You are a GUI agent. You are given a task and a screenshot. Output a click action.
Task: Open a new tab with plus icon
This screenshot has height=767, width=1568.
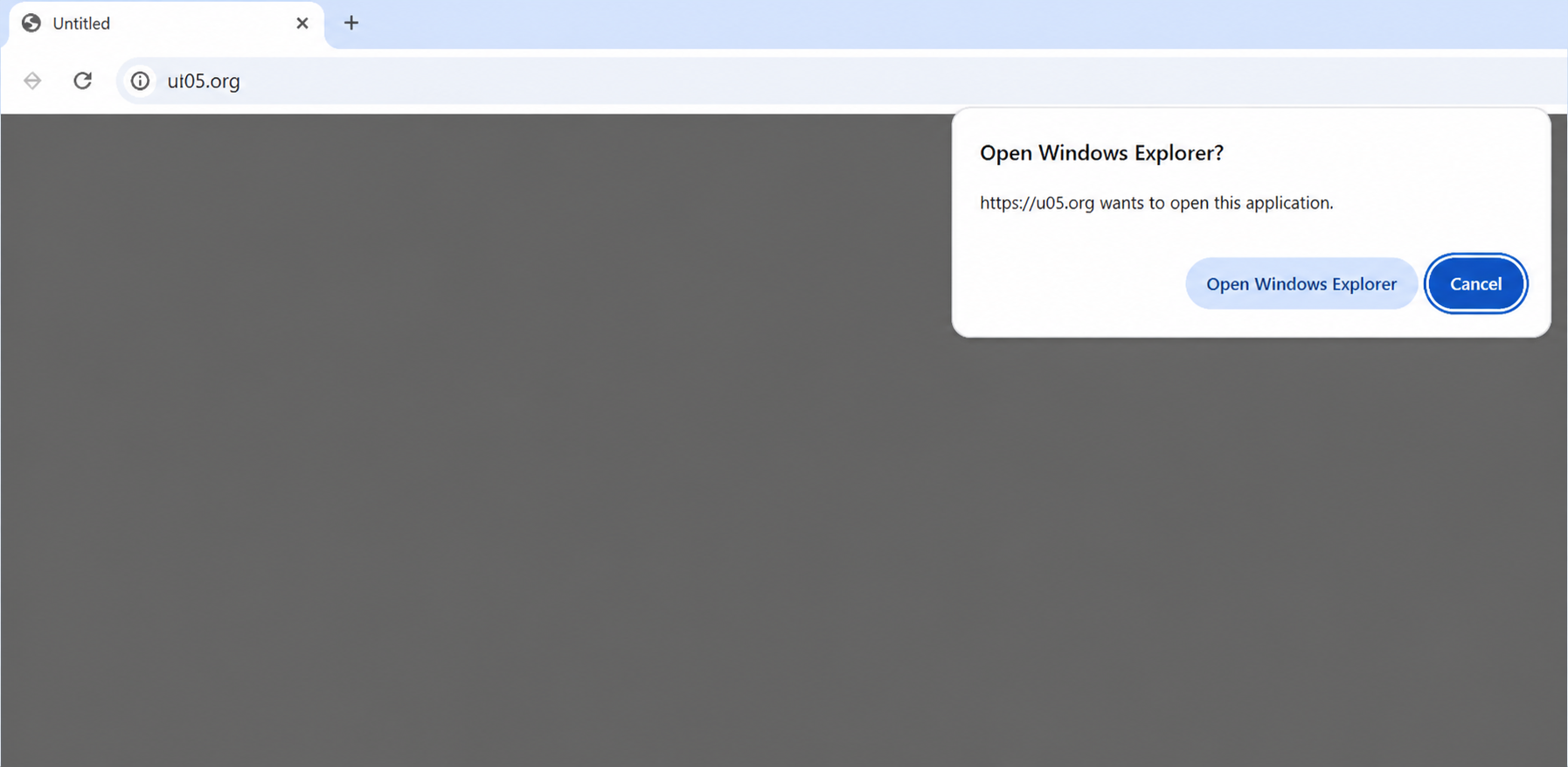tap(351, 23)
